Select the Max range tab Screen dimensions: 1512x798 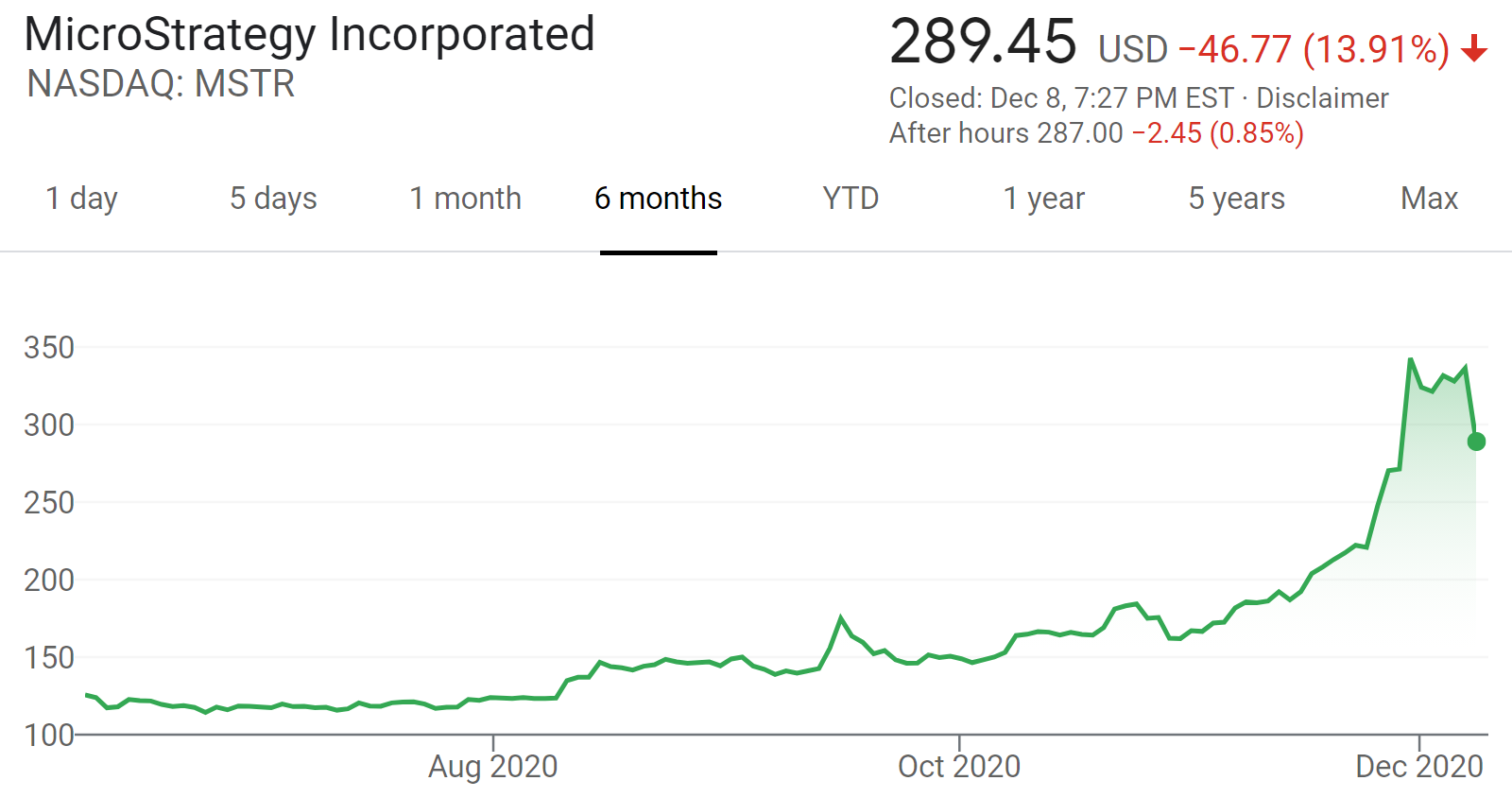point(1429,199)
